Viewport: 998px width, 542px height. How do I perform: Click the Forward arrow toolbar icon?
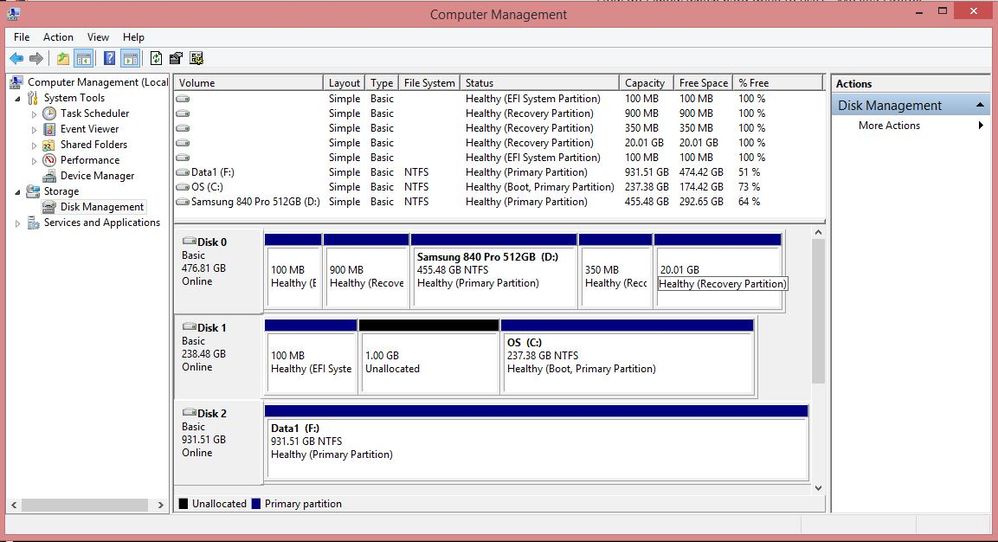tap(36, 59)
